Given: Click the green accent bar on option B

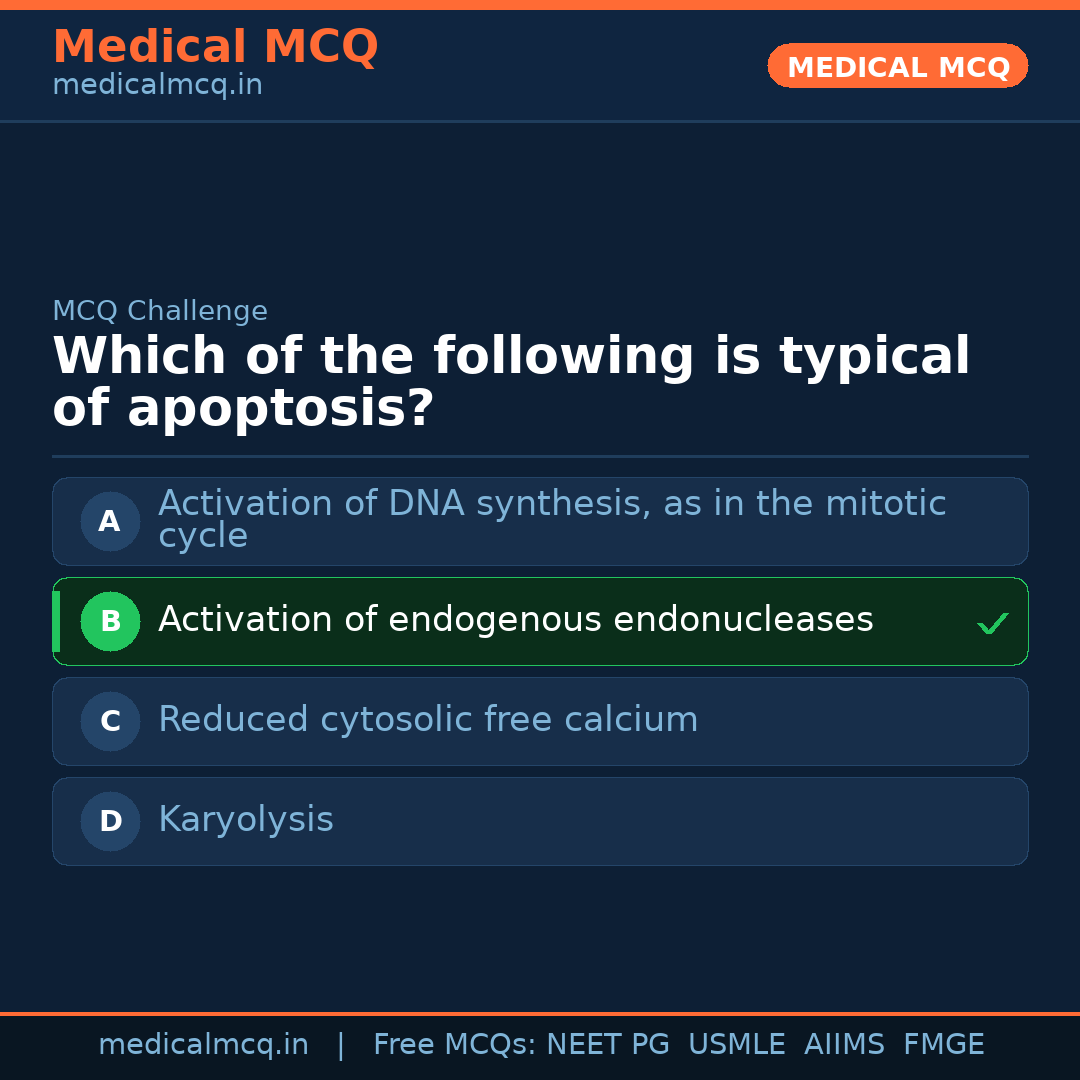Looking at the screenshot, I should click(56, 621).
